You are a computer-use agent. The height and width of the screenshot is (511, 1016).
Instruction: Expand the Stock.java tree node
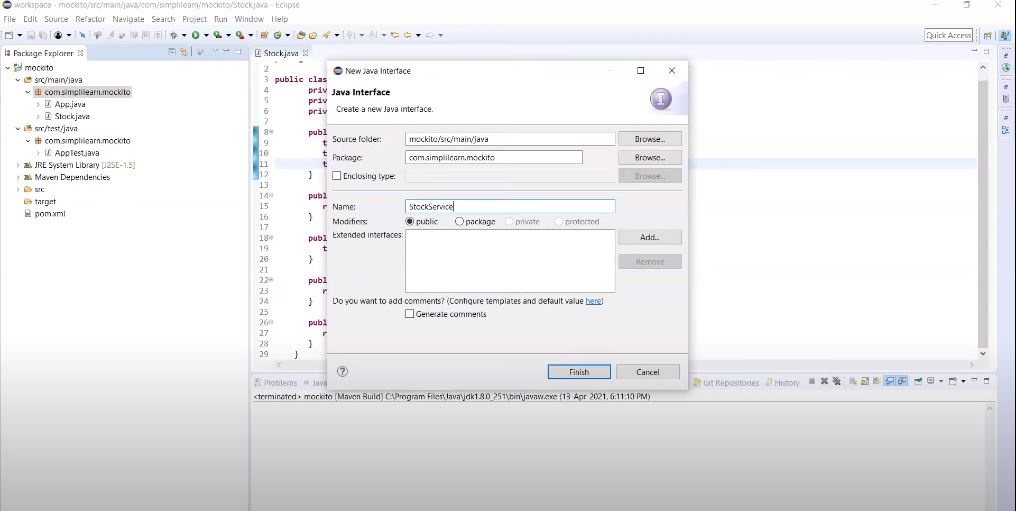click(x=38, y=117)
